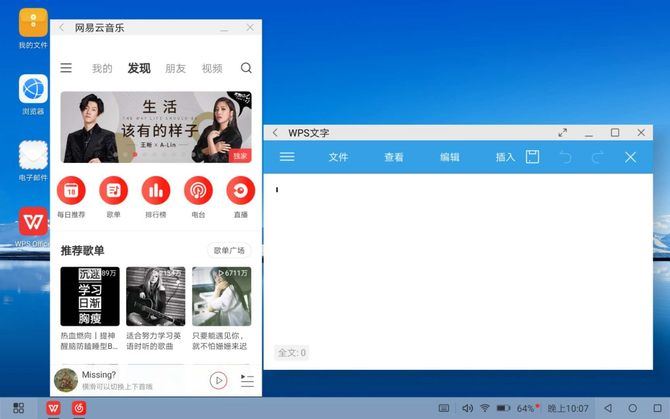Screen dimensions: 670x419
Task: Open the 歌单 playlist icon
Action: click(113, 190)
